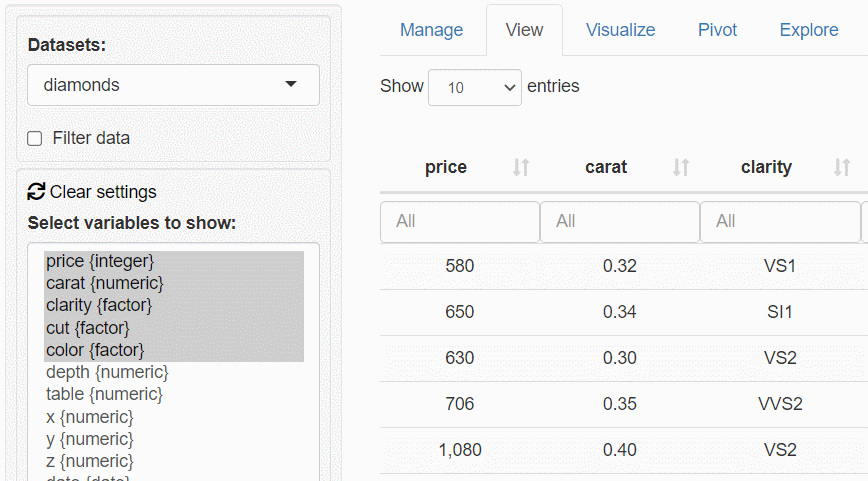
Task: Click the table row with price 1,080
Action: click(619, 450)
